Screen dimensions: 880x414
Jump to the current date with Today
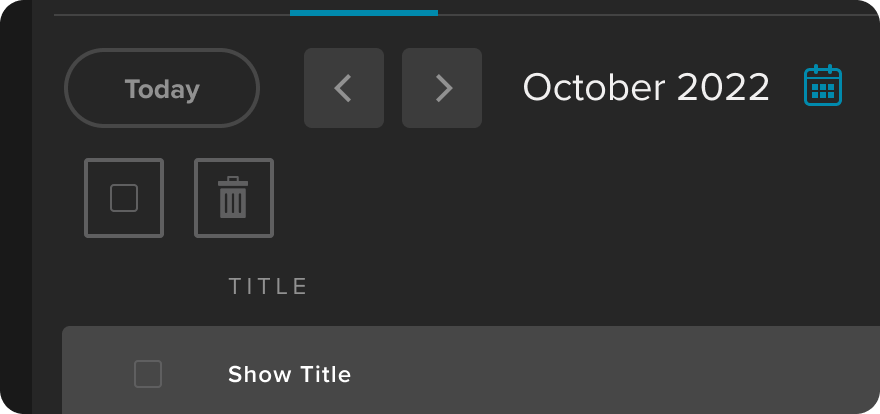162,88
